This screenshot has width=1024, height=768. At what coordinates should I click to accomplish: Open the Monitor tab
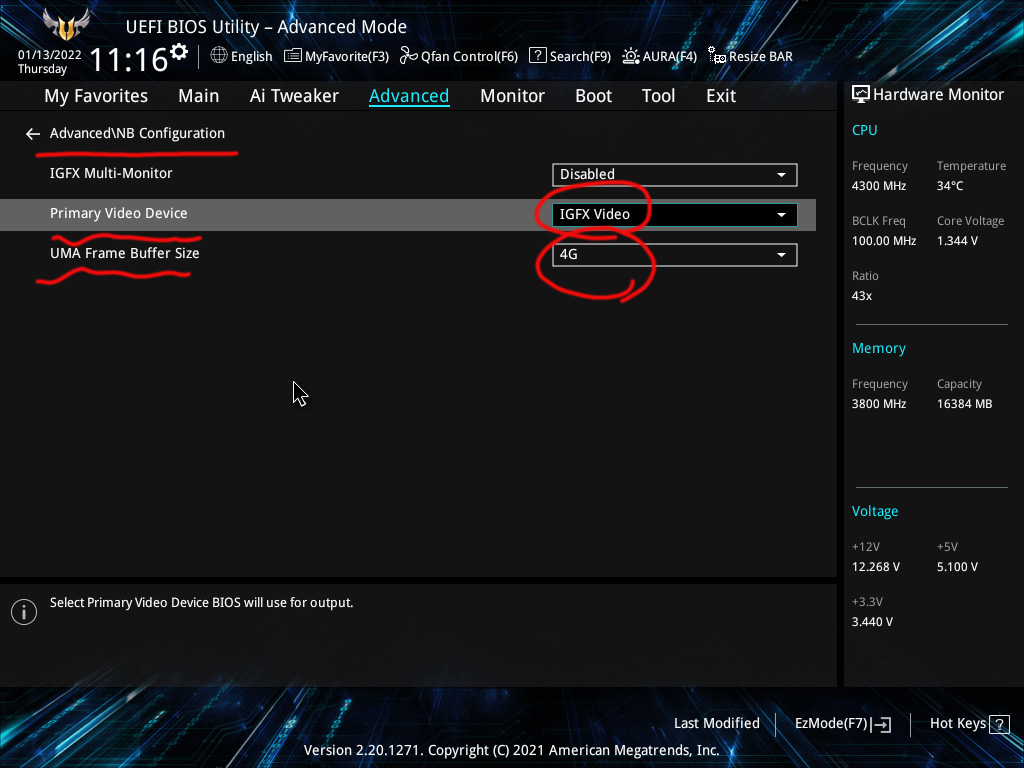click(x=513, y=96)
